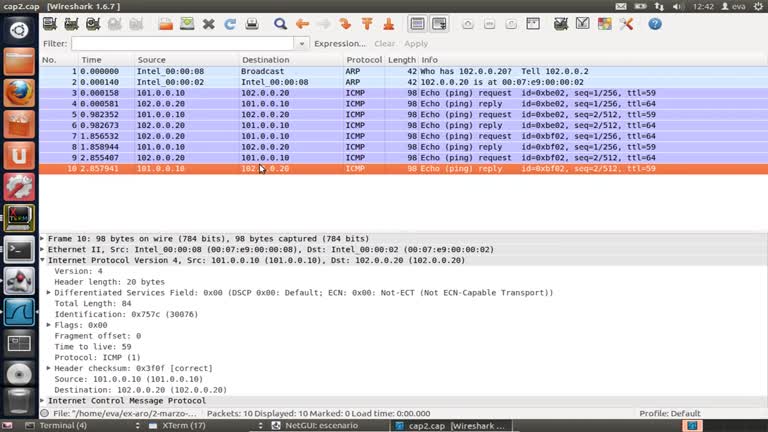768x432 pixels.
Task: Restart the running capture
Action: (x=136, y=24)
